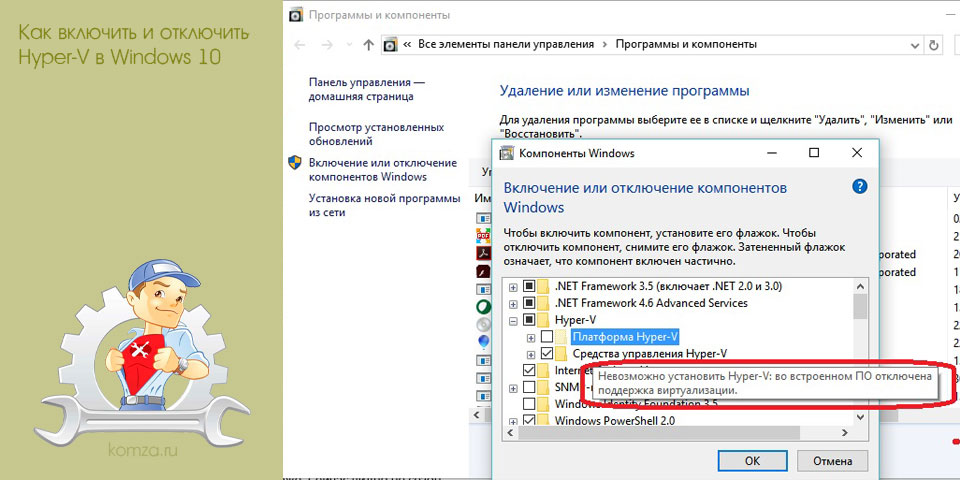Uncheck the Windows PowerShell 2.0 checkbox
This screenshot has height=480, width=960.
coord(528,421)
